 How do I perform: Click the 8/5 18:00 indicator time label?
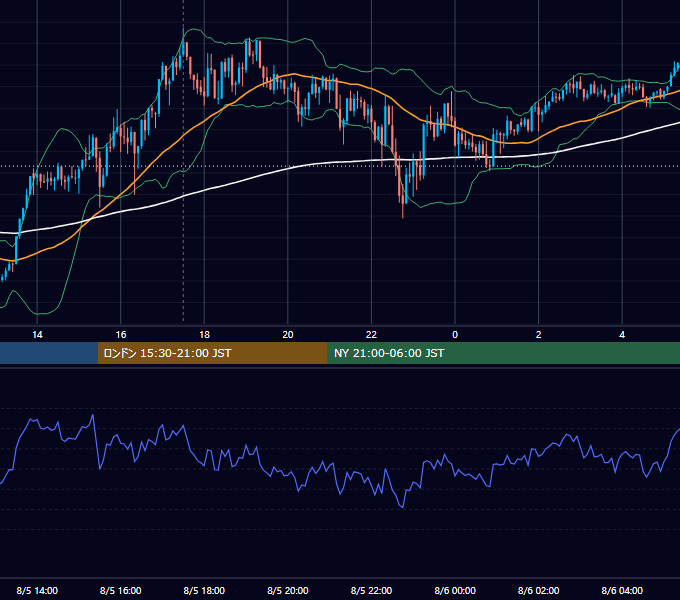point(204,590)
